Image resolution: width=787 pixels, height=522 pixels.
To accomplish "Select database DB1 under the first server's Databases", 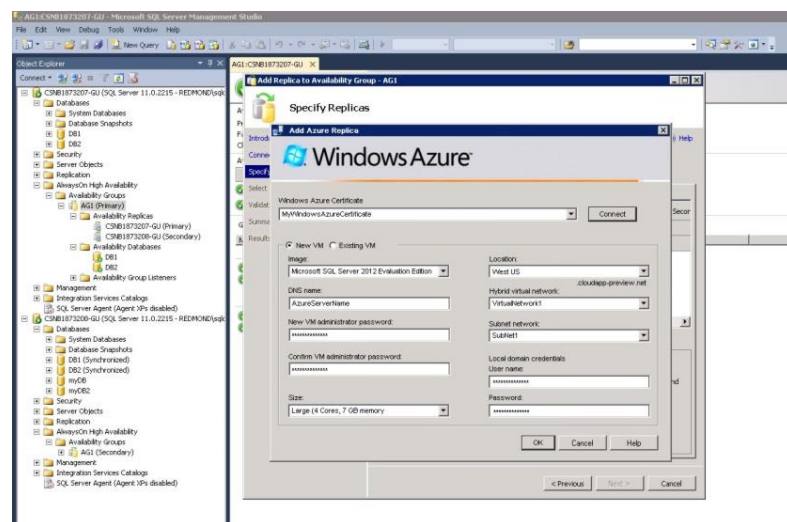I will pos(74,134).
